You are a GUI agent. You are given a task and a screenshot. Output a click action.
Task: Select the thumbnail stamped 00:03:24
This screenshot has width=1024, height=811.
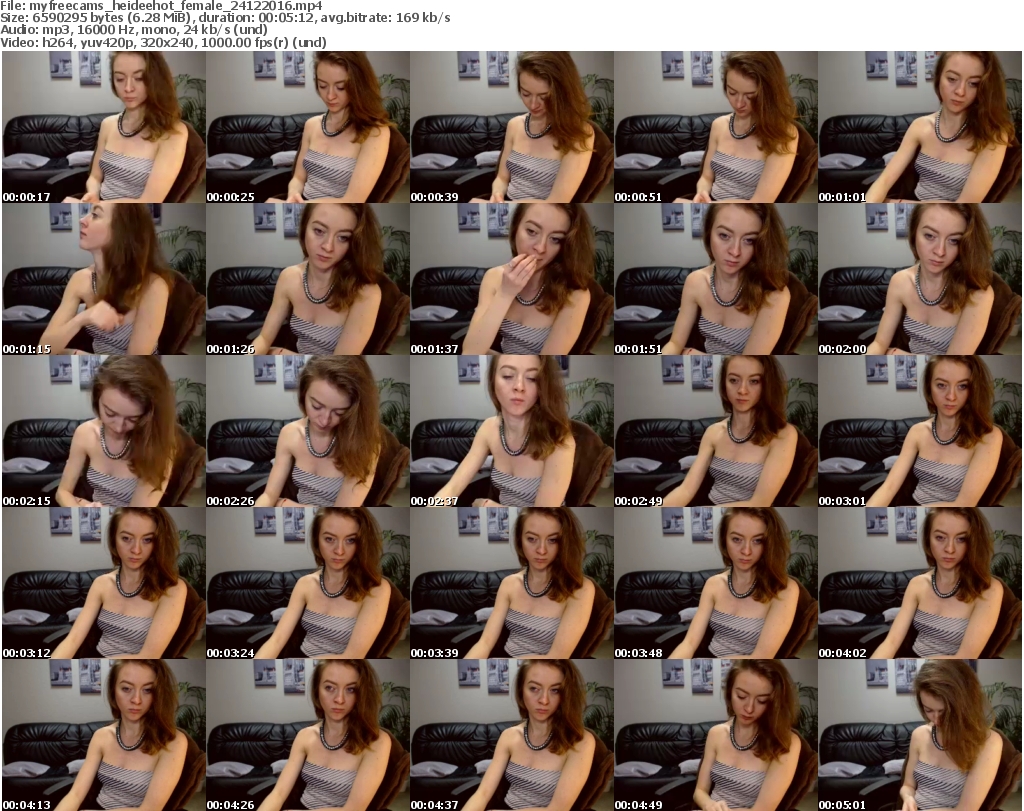coord(308,583)
